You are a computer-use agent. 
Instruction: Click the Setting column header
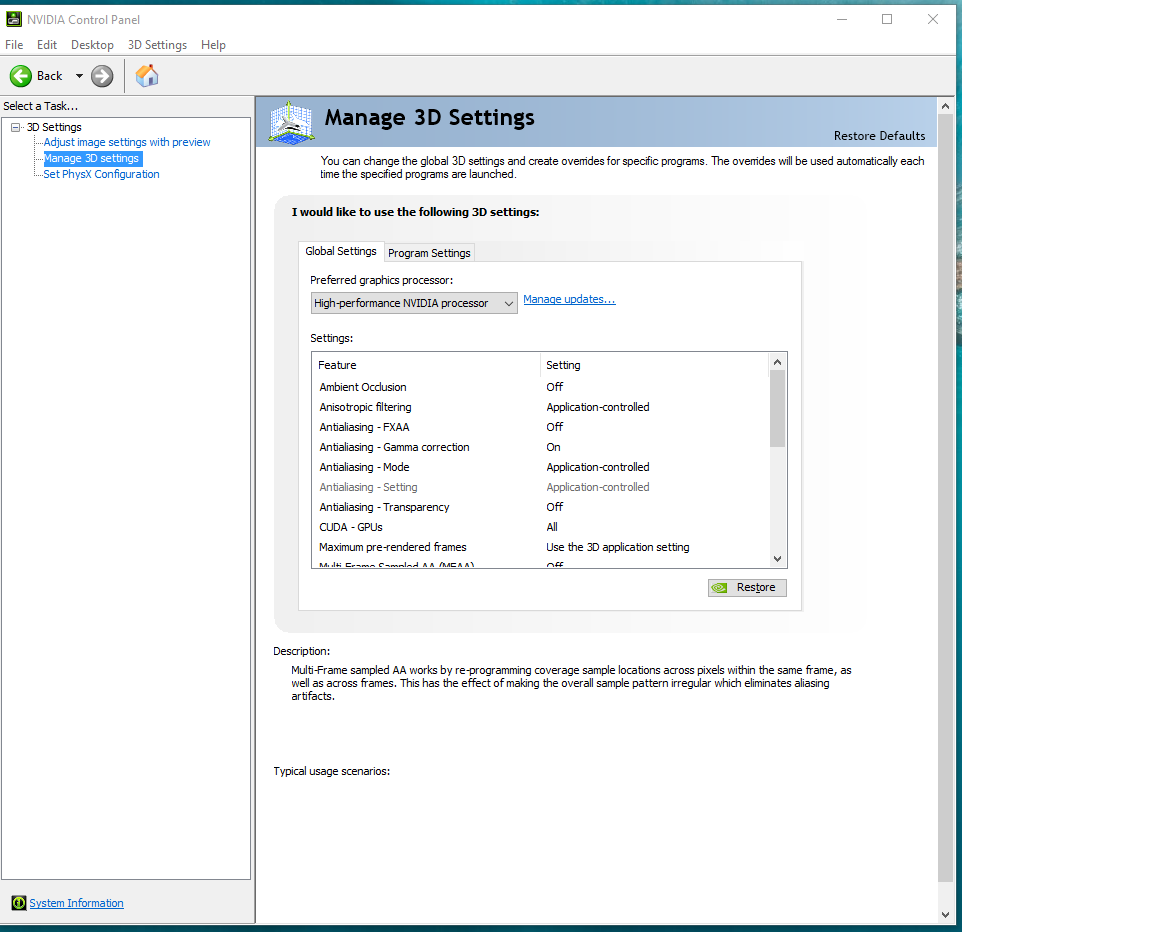[655, 365]
